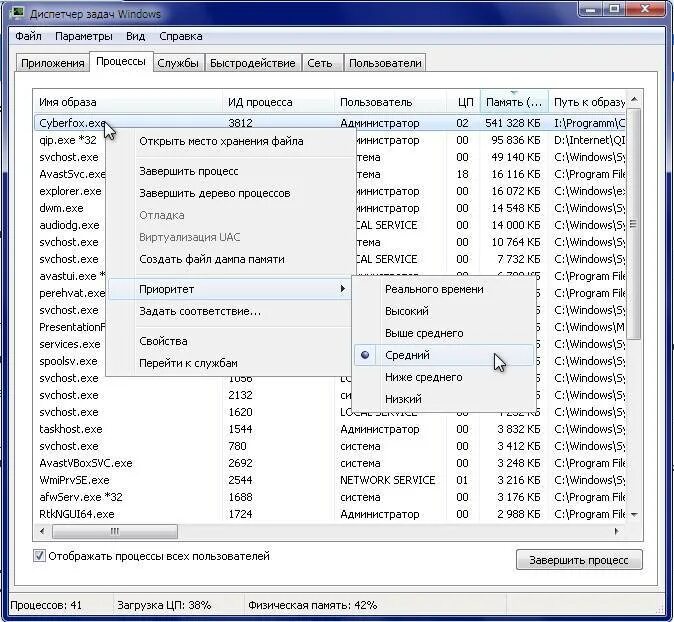Close the Task Manager window
Viewport: 674px width, 622px height.
[645, 9]
